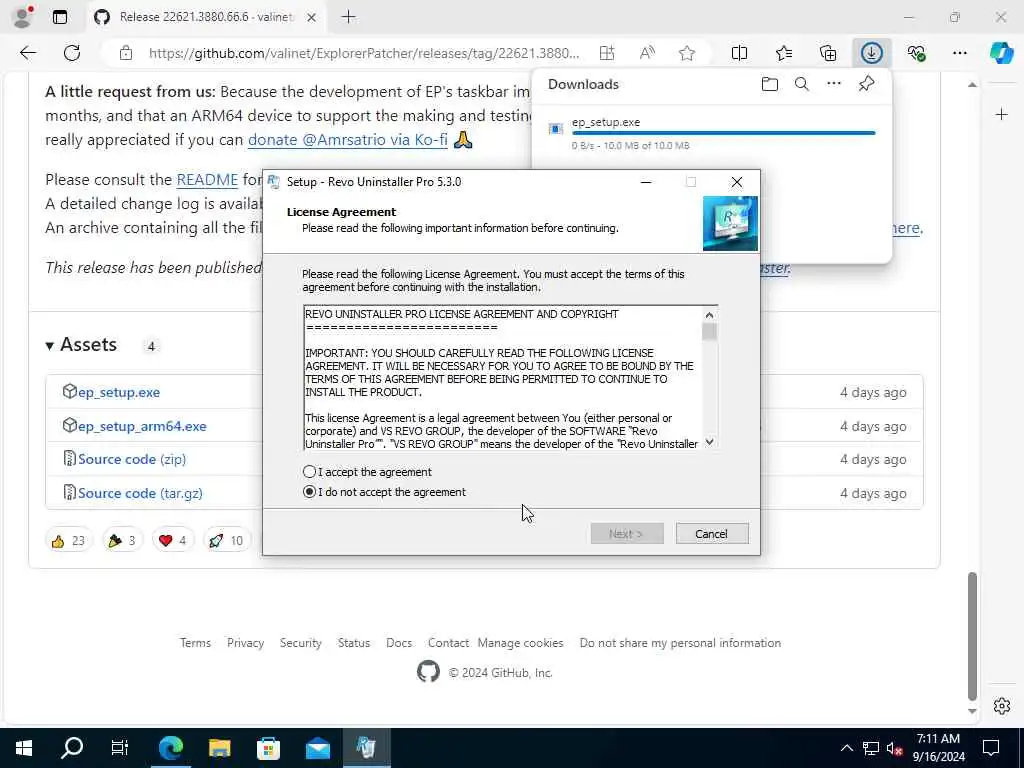The width and height of the screenshot is (1024, 768).
Task: Go back using the browser back arrow
Action: coord(28,53)
